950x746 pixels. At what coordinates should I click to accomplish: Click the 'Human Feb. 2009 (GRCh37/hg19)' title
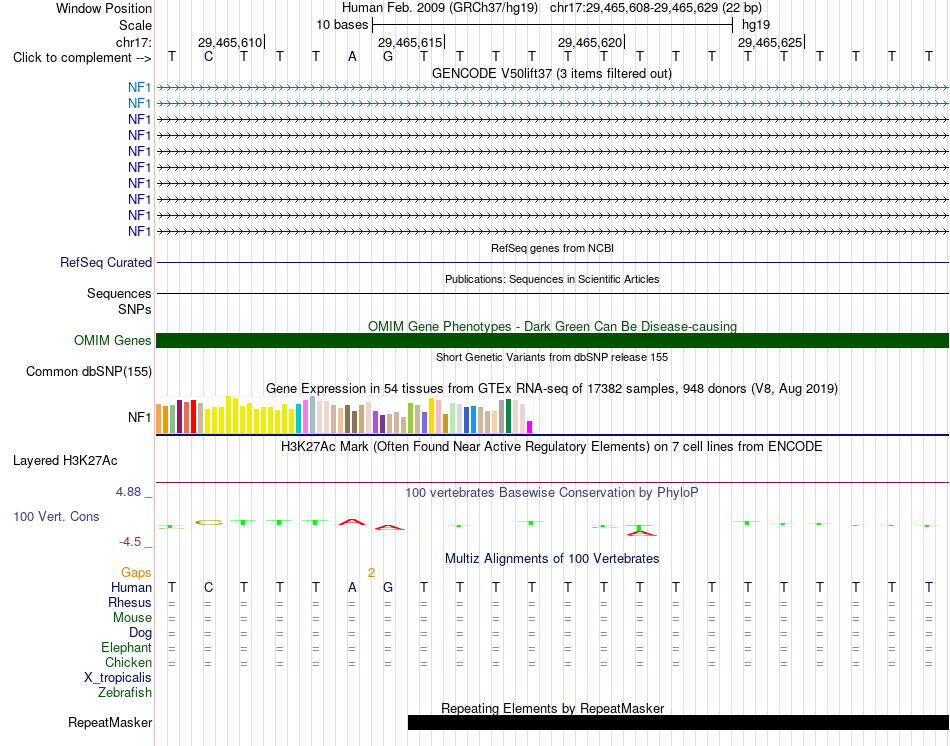440,8
